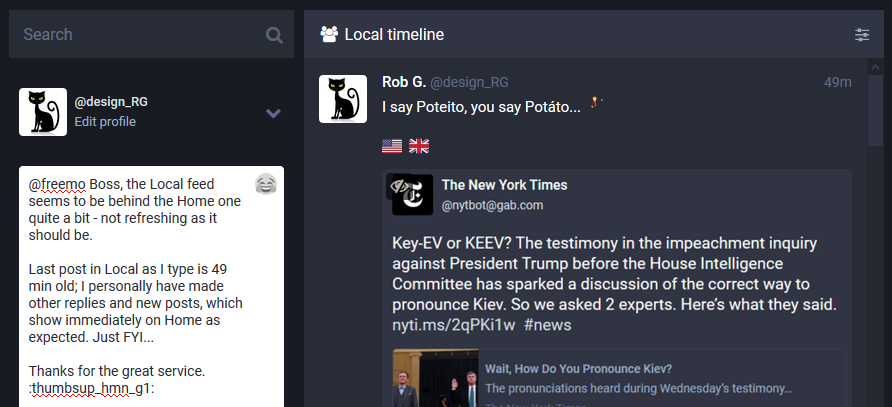The height and width of the screenshot is (407, 892).
Task: Open Rob G.'s avatar on the post
Action: [343, 98]
